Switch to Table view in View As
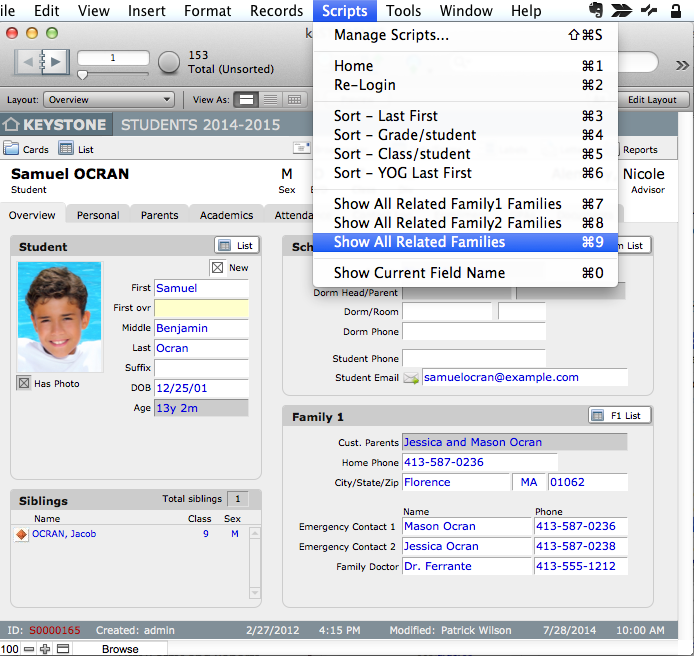This screenshot has width=694, height=656. 294,100
